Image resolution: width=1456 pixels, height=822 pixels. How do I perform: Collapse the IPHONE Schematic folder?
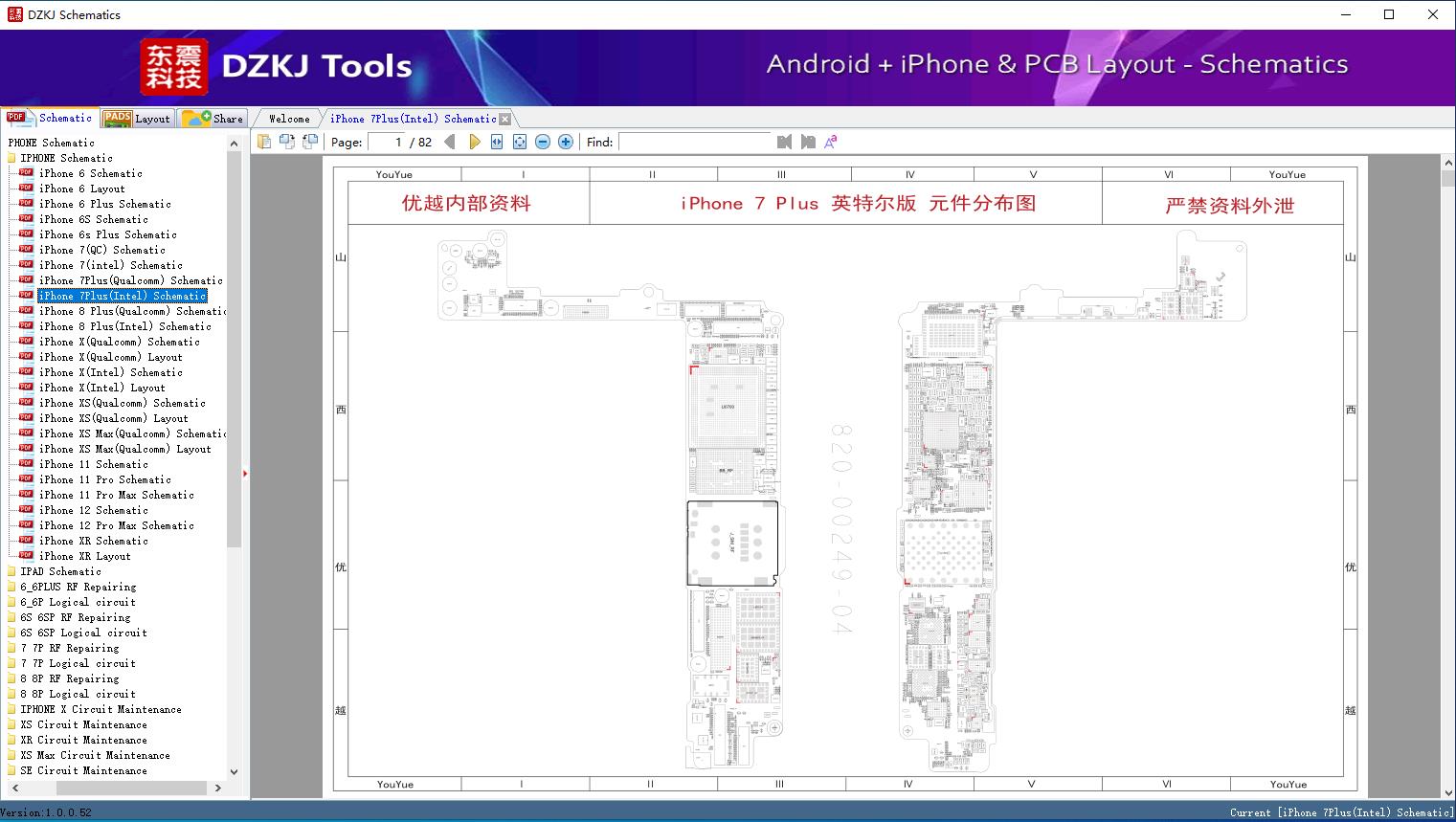point(66,158)
